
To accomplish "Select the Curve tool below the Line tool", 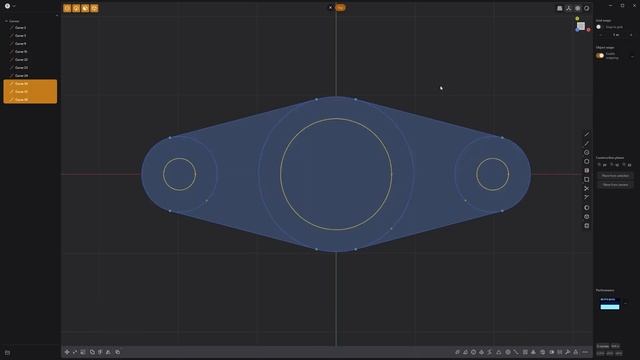I will point(587,144).
